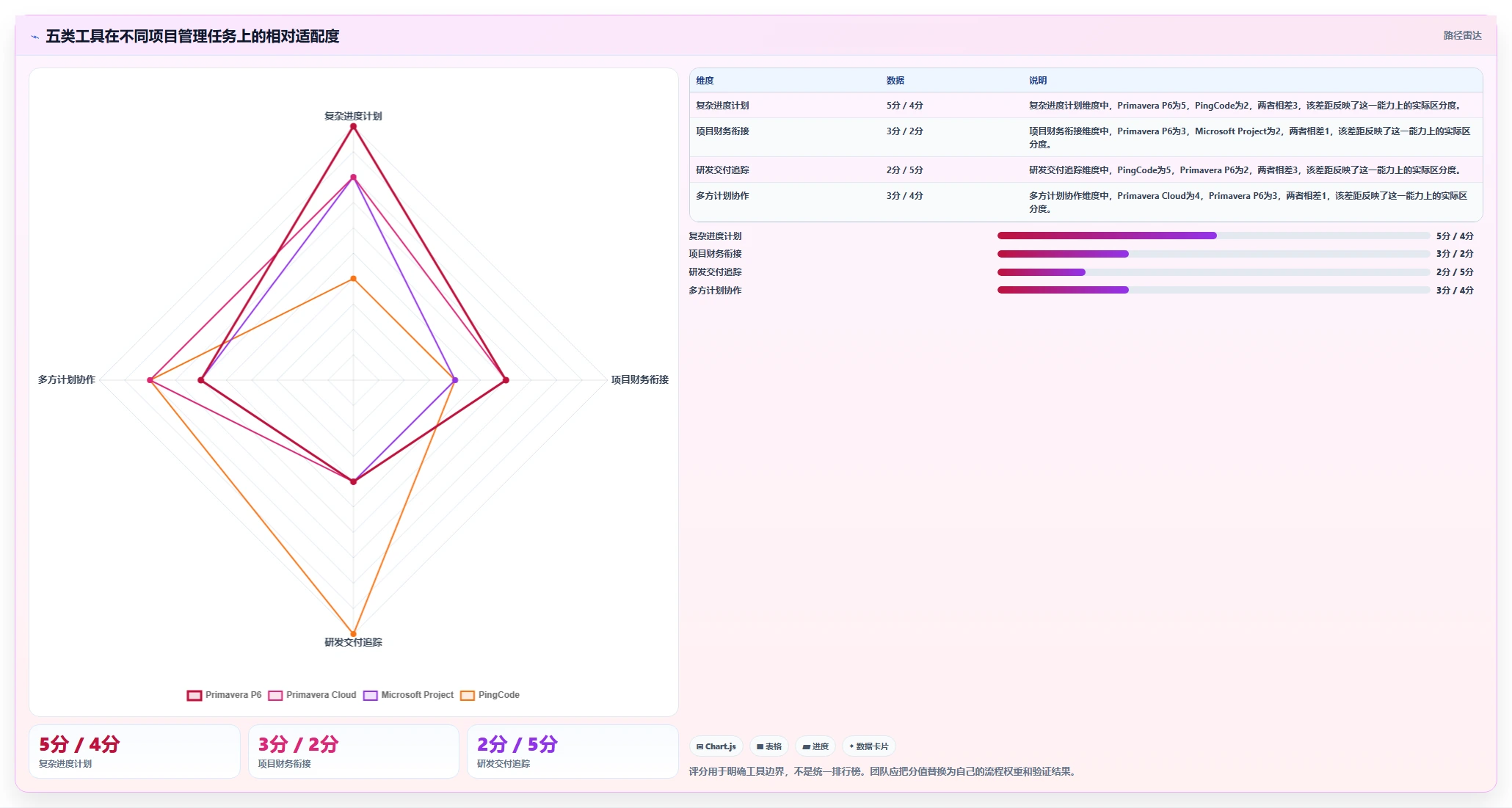
Task: Click the 5分 / 4分 data card
Action: click(134, 751)
